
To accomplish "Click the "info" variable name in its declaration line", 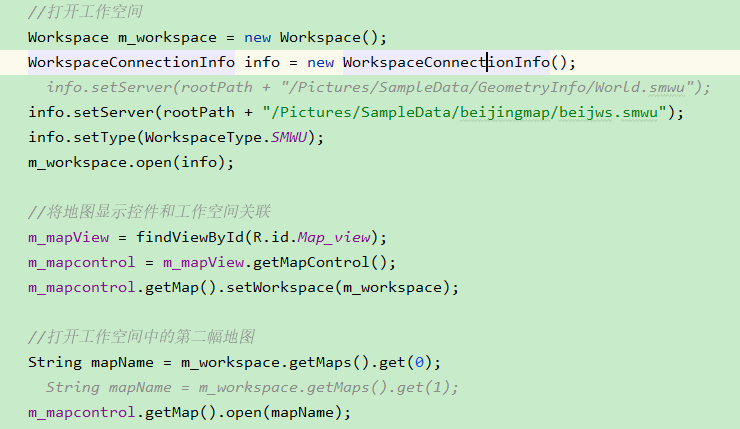I will 262,62.
